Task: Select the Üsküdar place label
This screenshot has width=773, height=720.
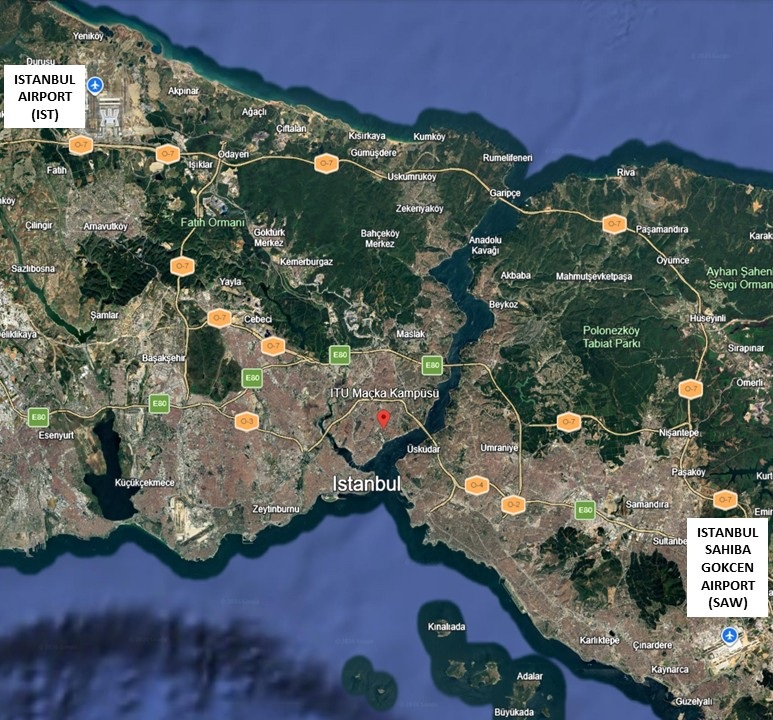Action: [423, 449]
